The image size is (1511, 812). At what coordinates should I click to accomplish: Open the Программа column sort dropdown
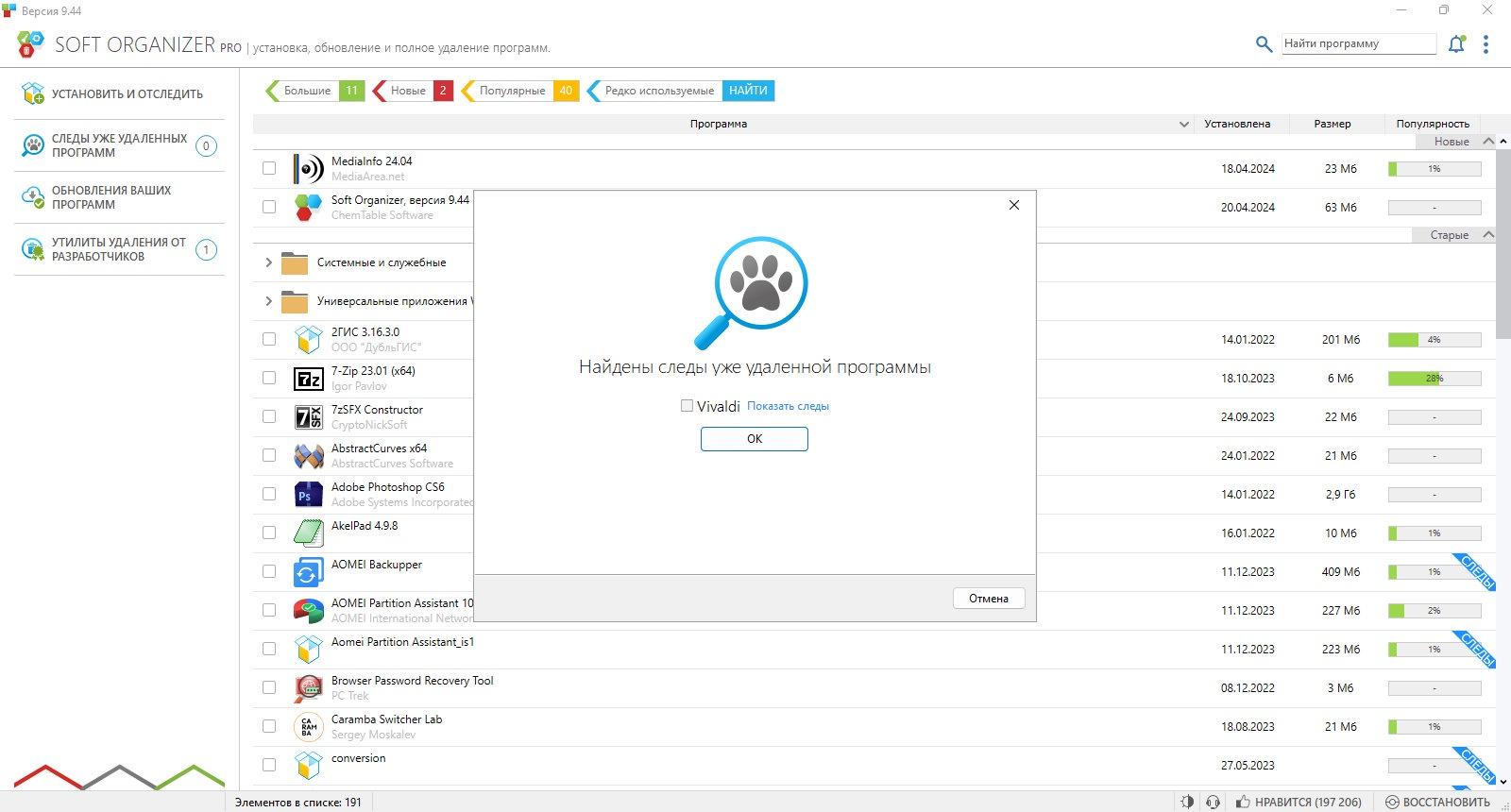(x=1184, y=124)
